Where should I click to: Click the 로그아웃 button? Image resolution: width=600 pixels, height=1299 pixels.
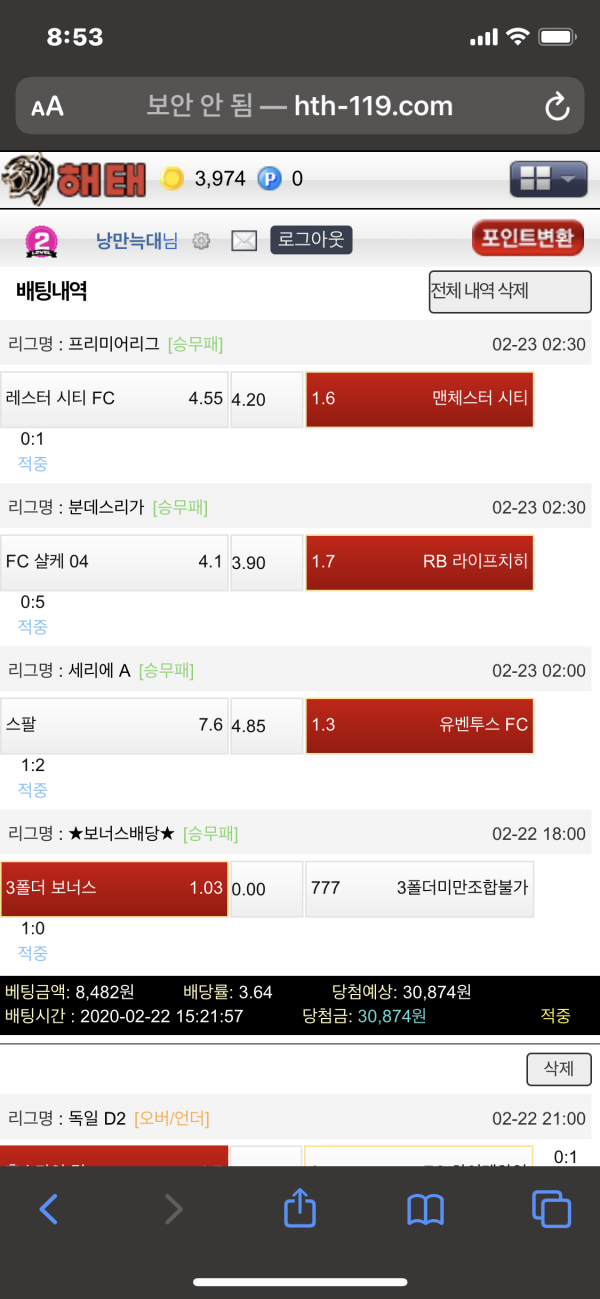[x=311, y=240]
